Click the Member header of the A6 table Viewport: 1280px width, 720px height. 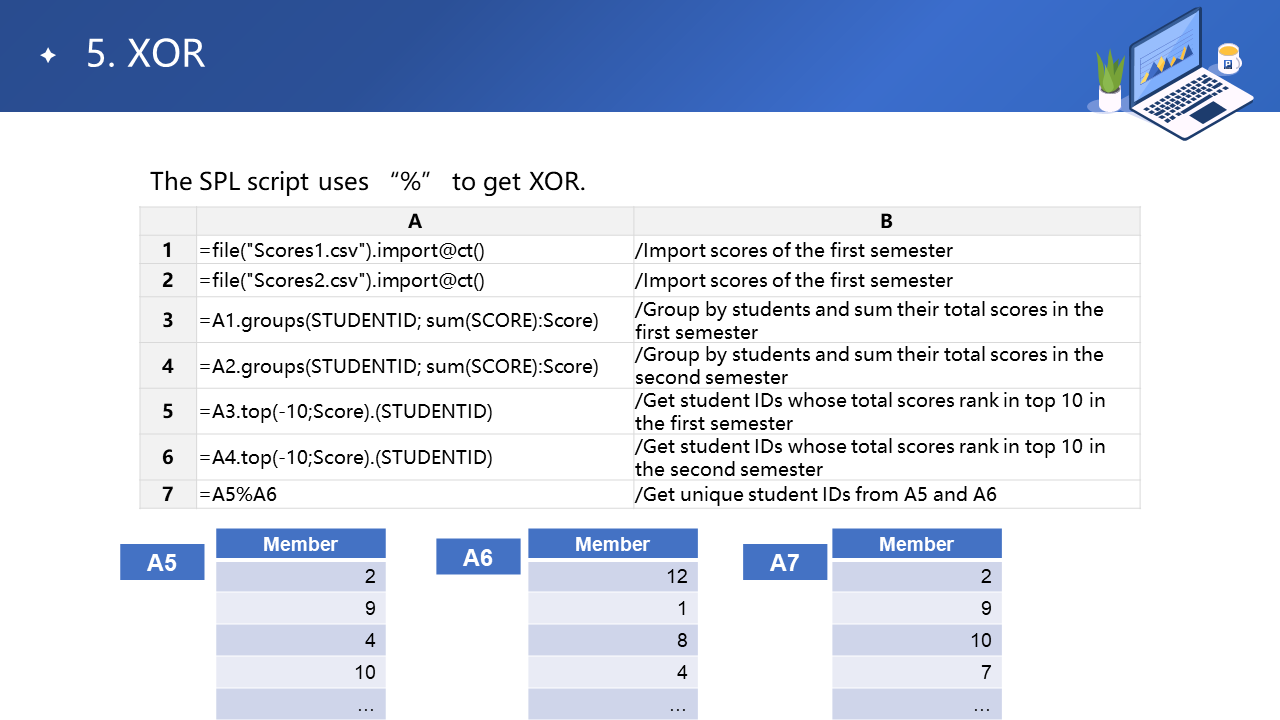pyautogui.click(x=612, y=544)
